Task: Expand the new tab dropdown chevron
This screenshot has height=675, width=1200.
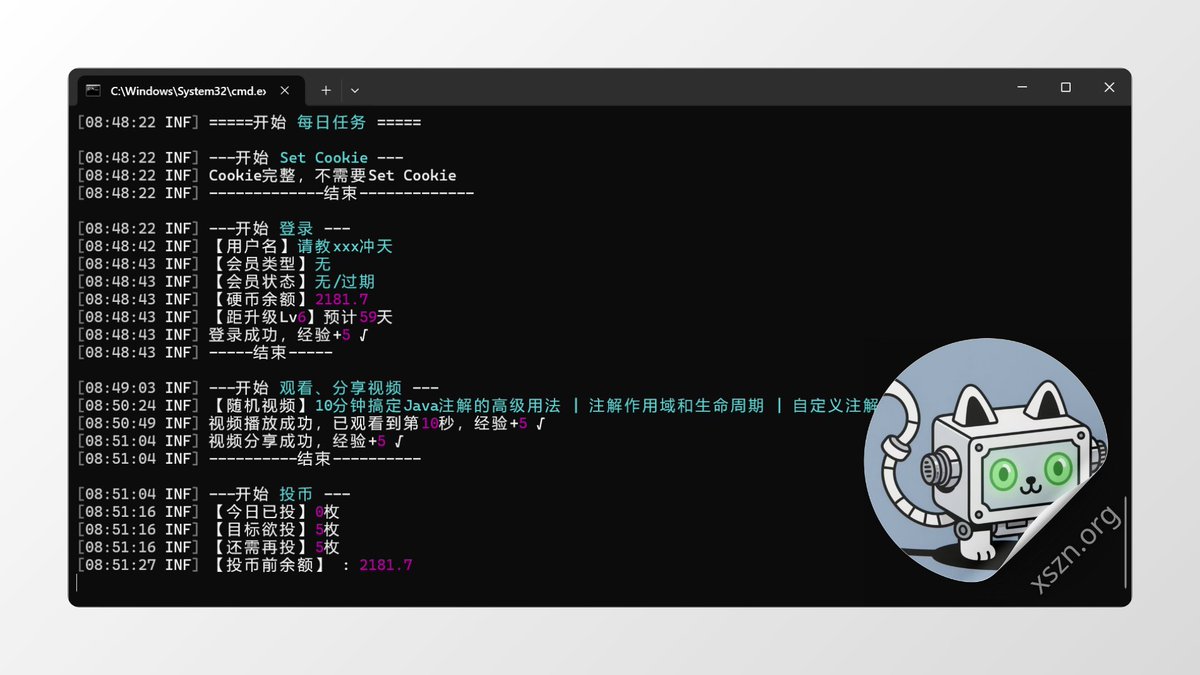Action: point(355,90)
